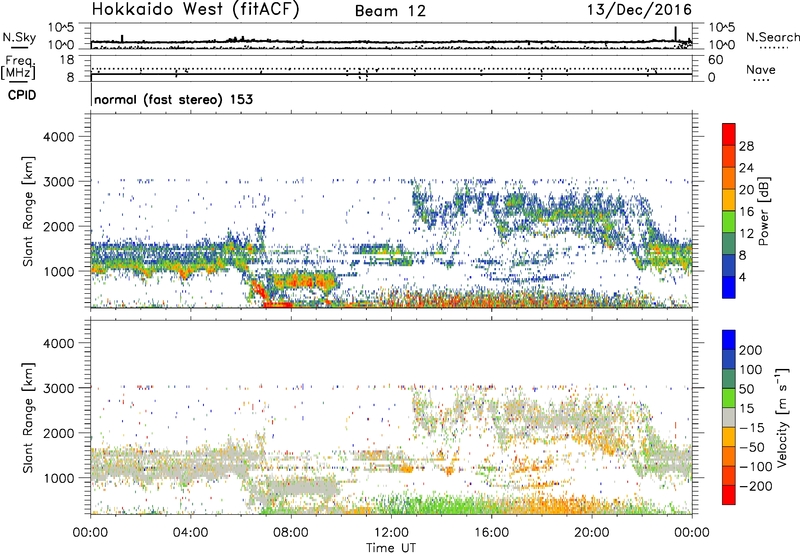
Task: Click '100' on the velocity colorbar
Action: (x=751, y=369)
